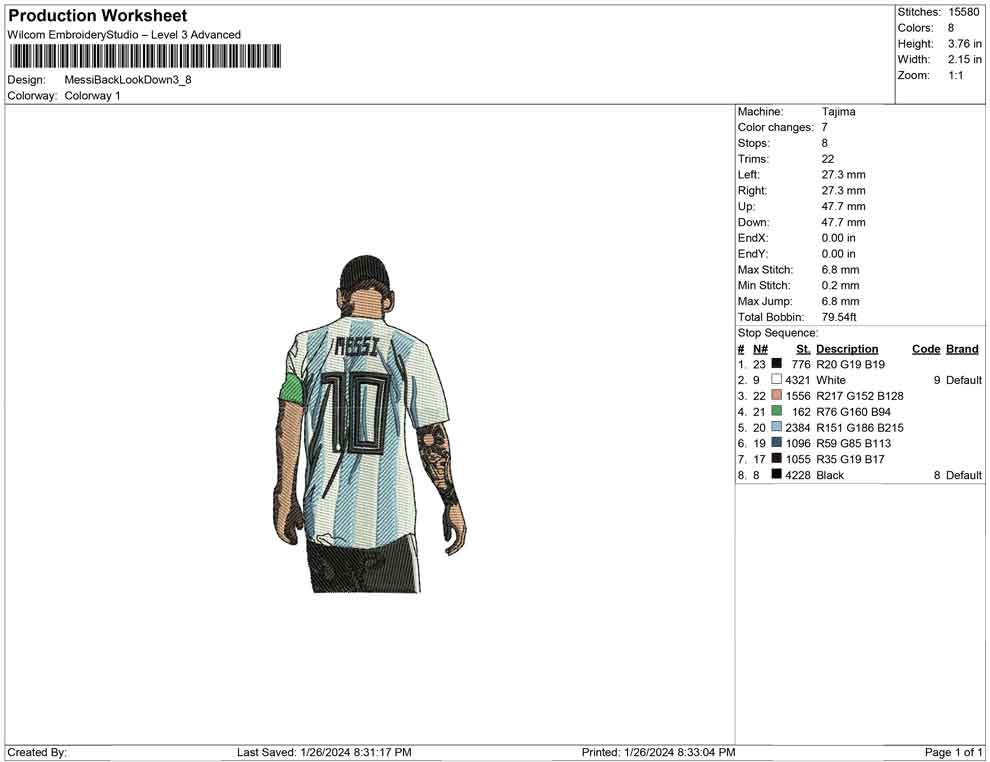Click the 'Code' column header
This screenshot has width=990, height=762.
click(x=926, y=349)
